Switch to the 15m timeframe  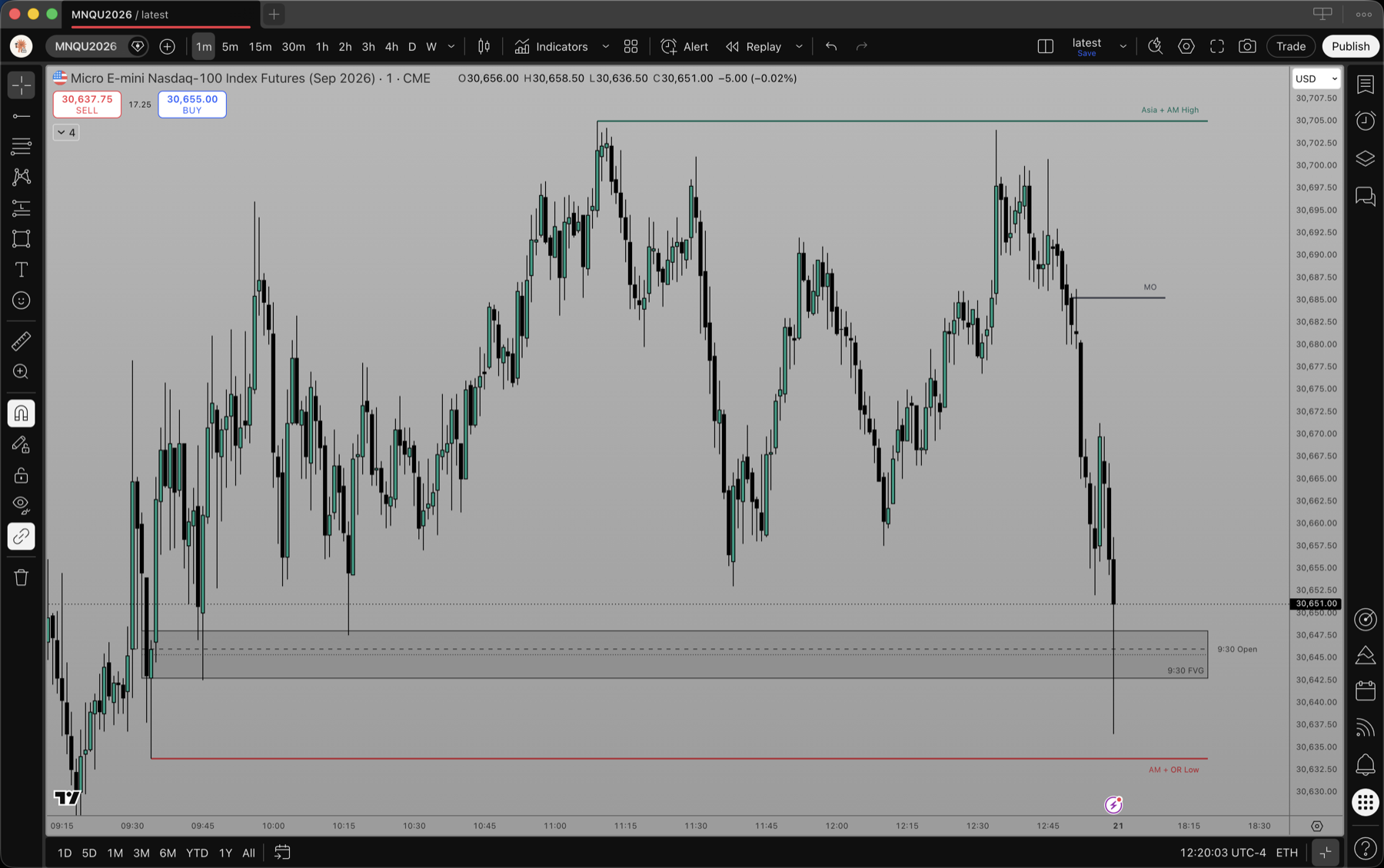[x=260, y=47]
